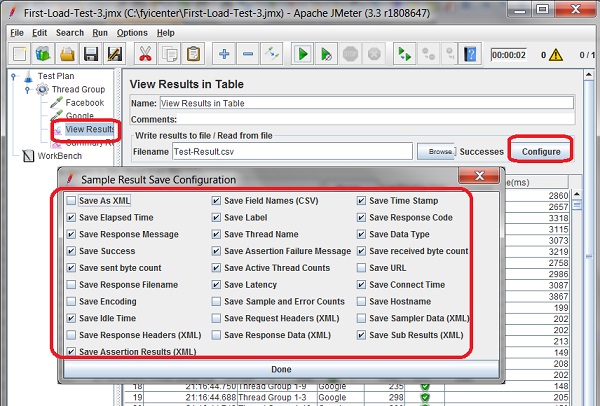
Task: Collapse all with the minus icon
Action: click(x=248, y=54)
